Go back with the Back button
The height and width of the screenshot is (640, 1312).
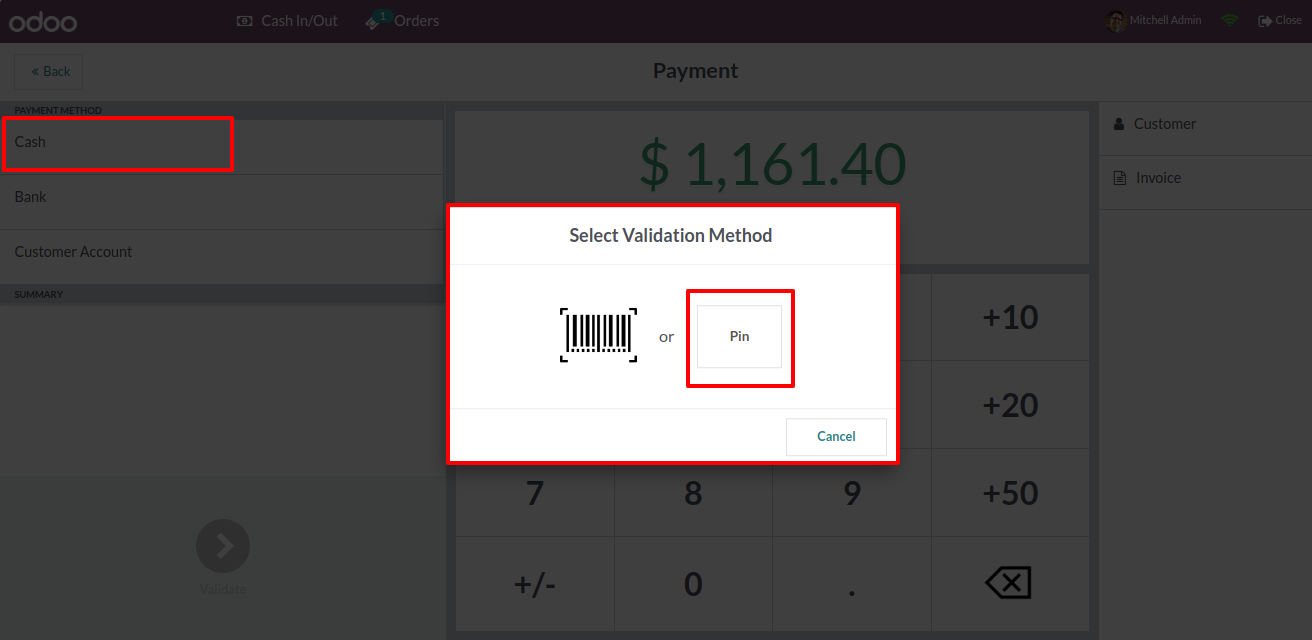pos(49,72)
